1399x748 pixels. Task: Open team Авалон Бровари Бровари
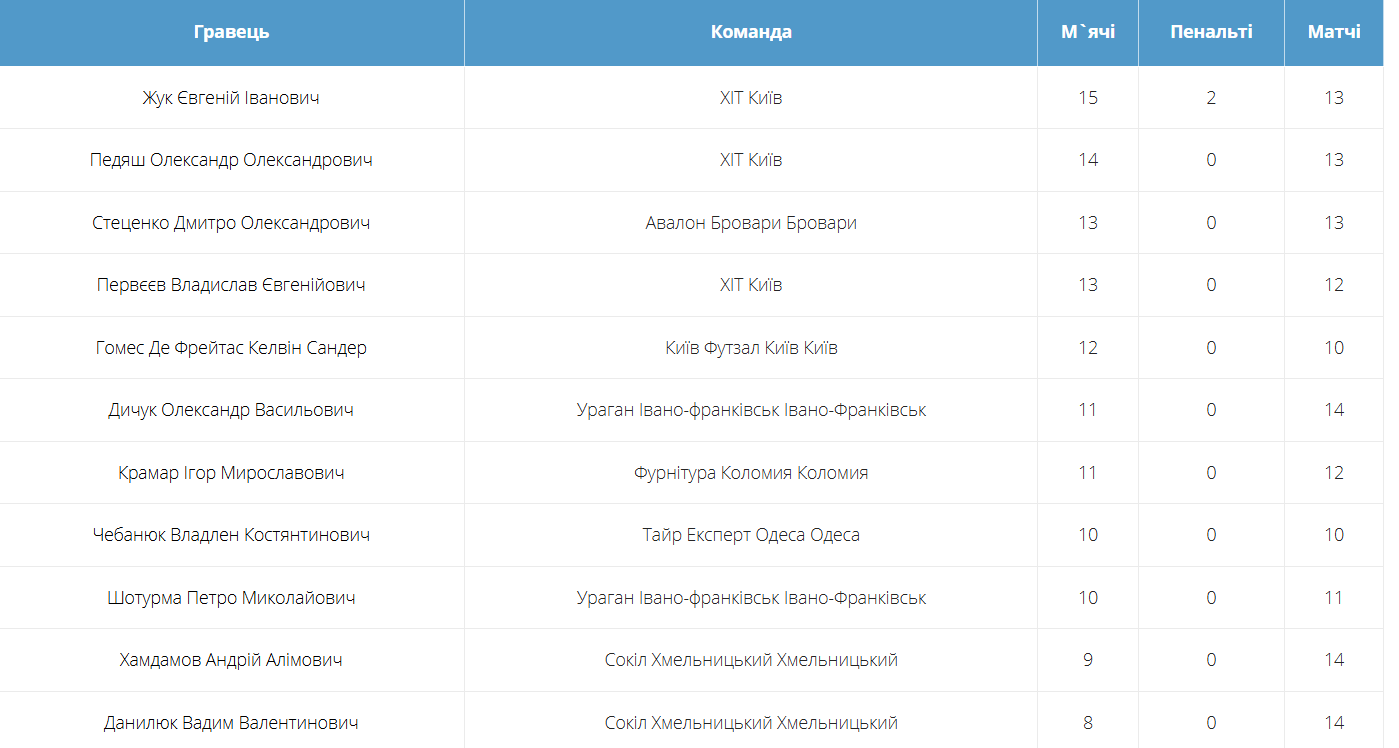coord(751,223)
